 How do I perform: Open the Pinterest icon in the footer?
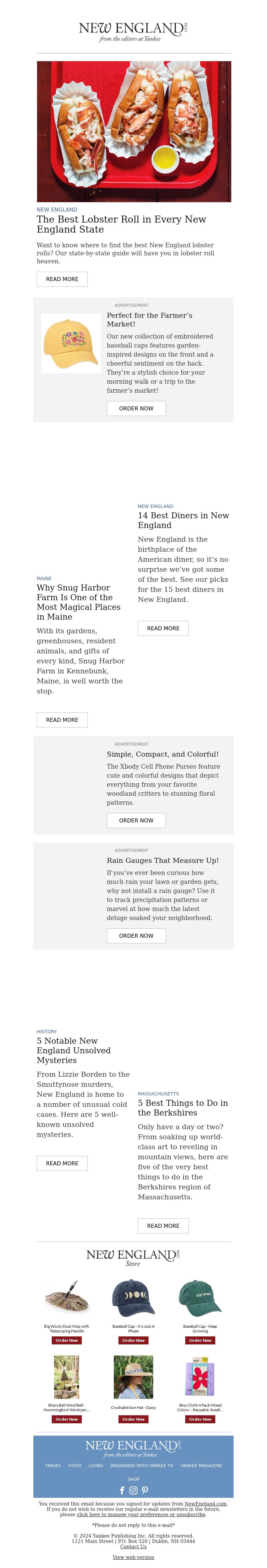click(145, 1490)
